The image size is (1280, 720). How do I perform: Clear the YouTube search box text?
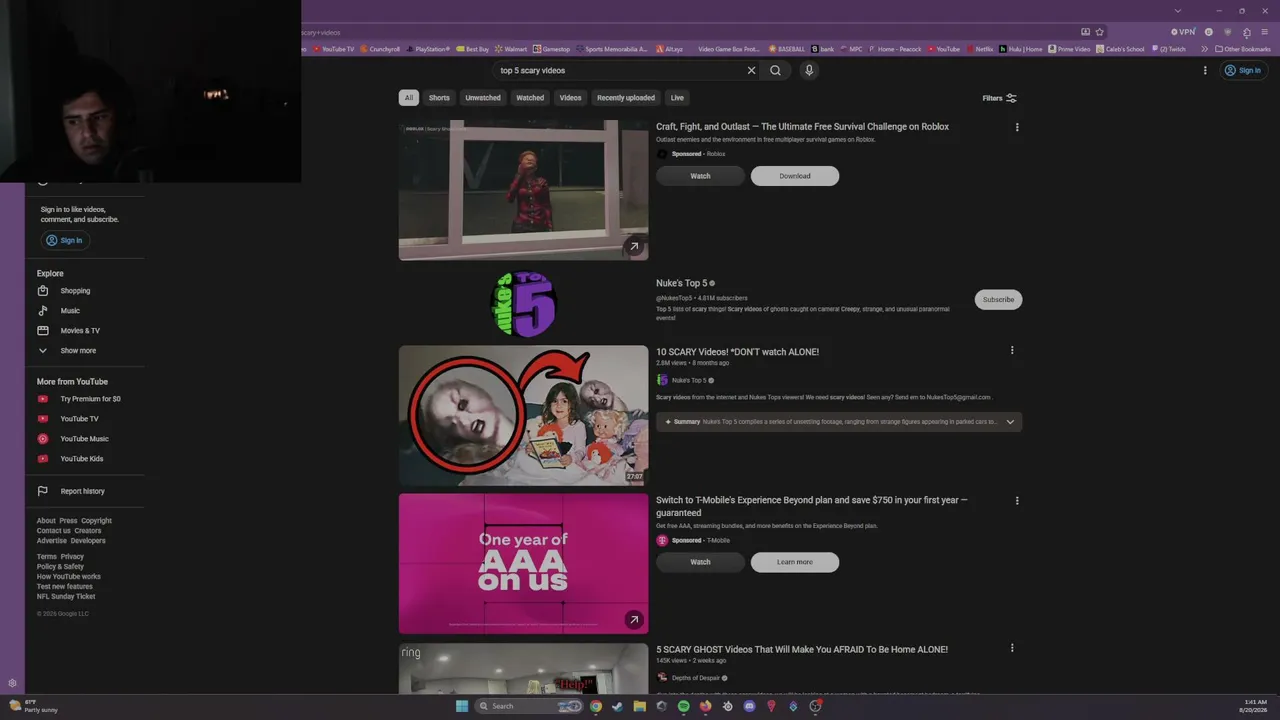[x=751, y=70]
